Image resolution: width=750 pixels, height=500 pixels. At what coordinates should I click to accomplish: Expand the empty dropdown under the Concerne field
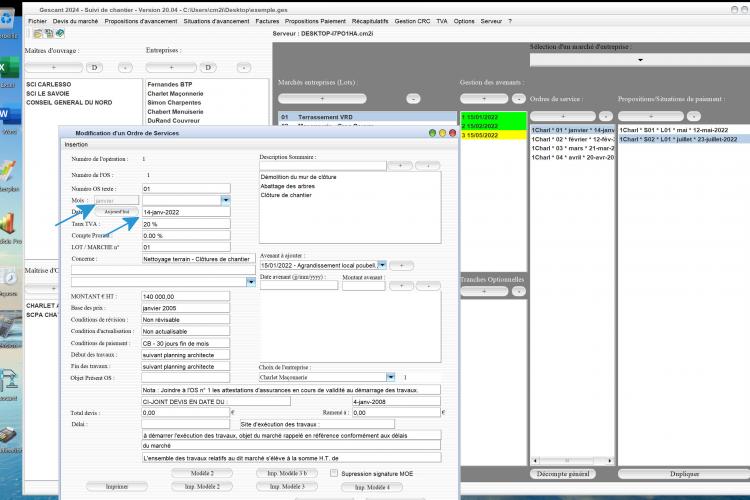point(251,282)
